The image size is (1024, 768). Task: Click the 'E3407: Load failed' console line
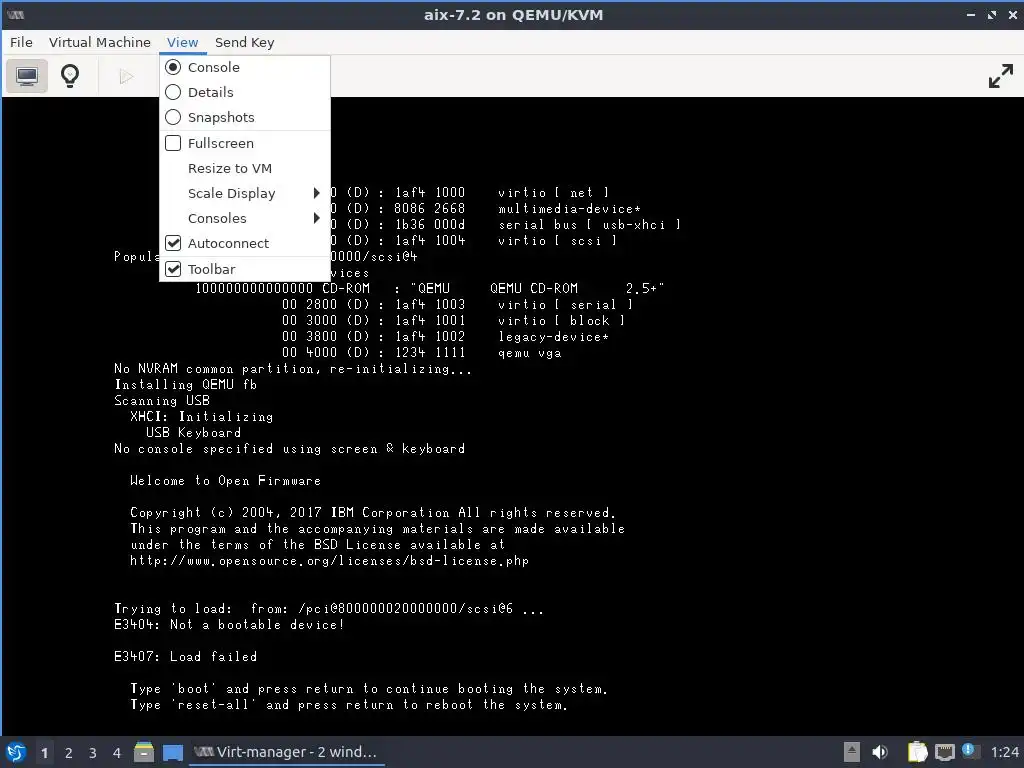tap(185, 656)
